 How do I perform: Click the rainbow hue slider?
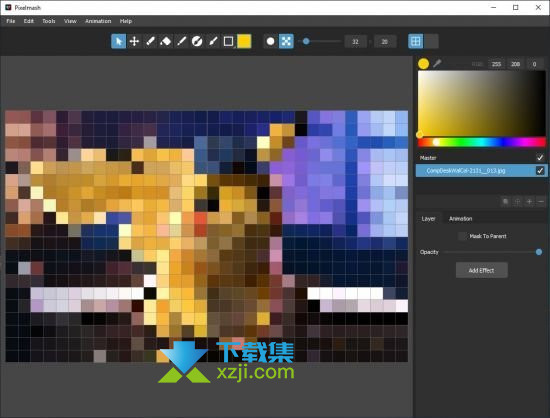482,142
